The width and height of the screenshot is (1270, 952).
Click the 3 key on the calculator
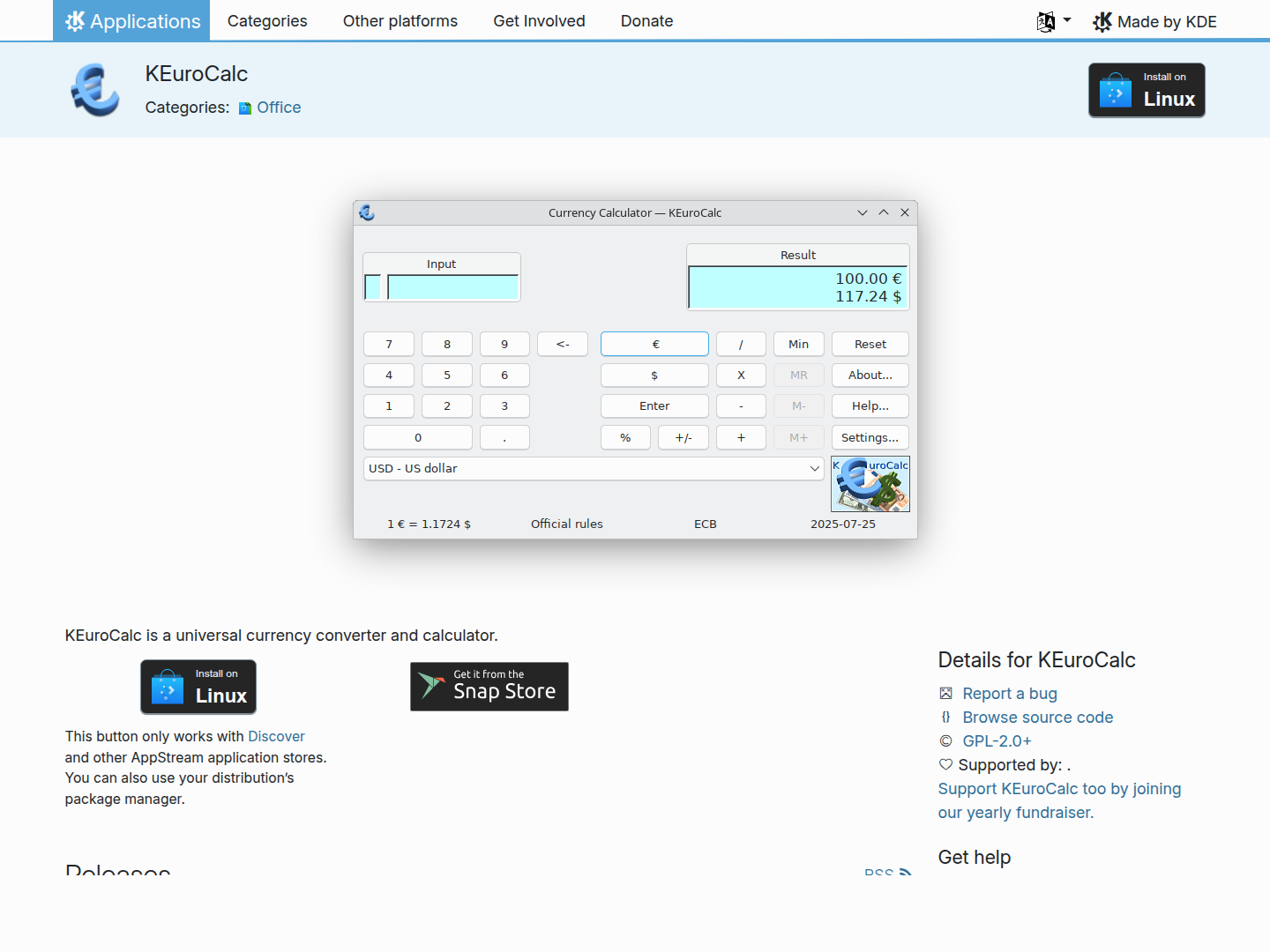click(x=504, y=406)
